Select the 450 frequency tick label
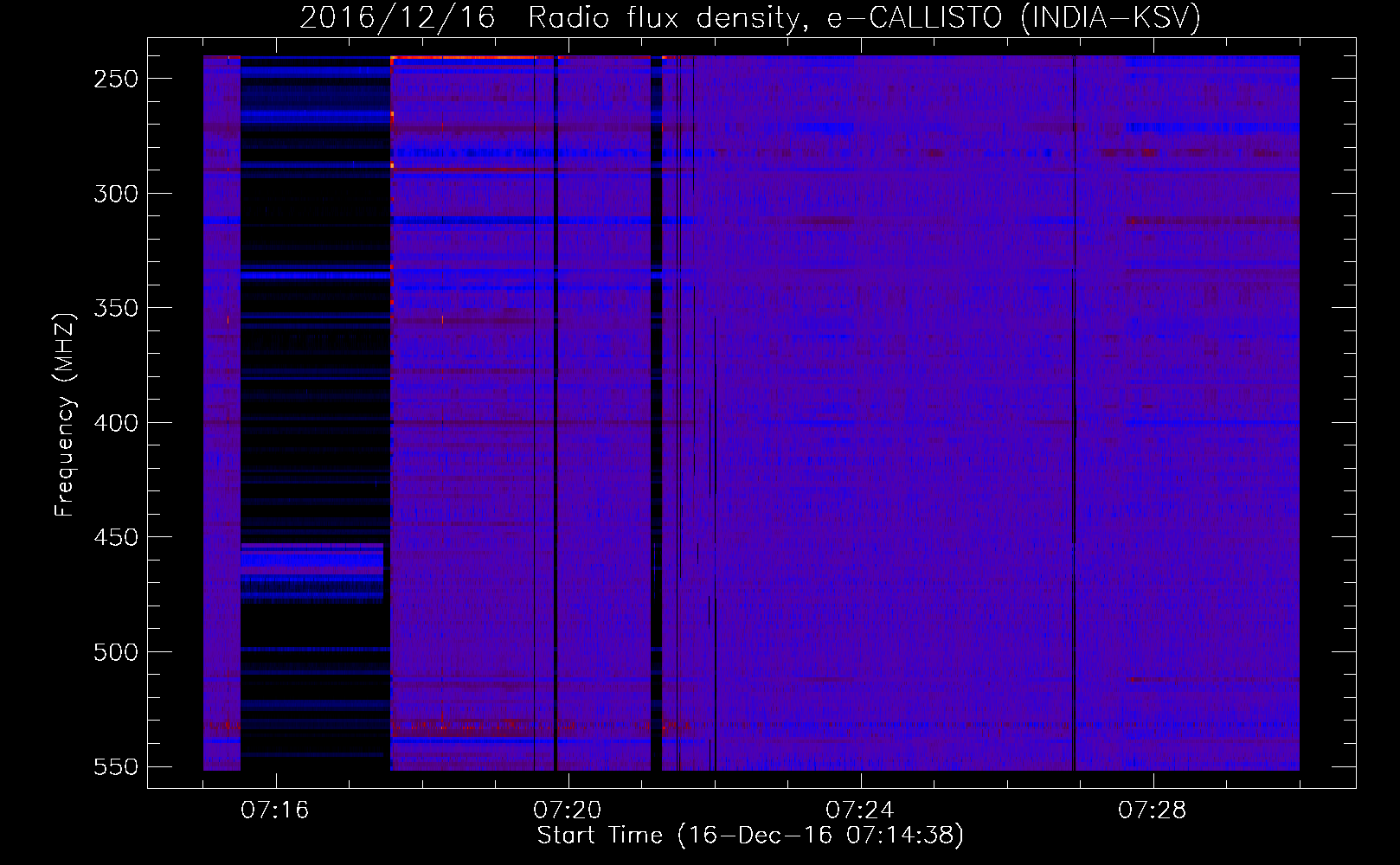This screenshot has height=865, width=1400. (x=116, y=537)
